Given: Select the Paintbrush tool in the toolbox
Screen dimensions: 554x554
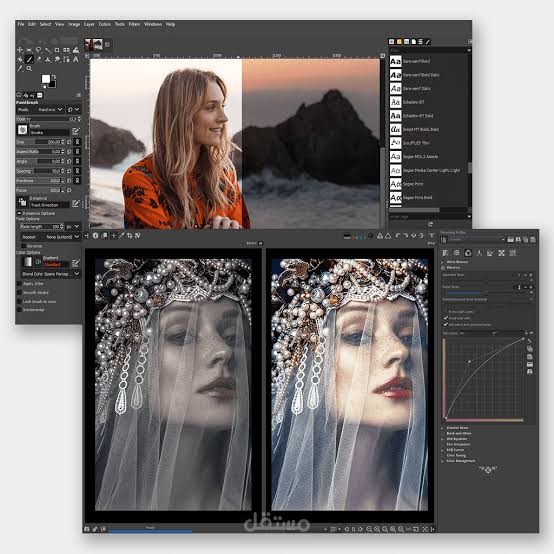Looking at the screenshot, I should (x=30, y=59).
